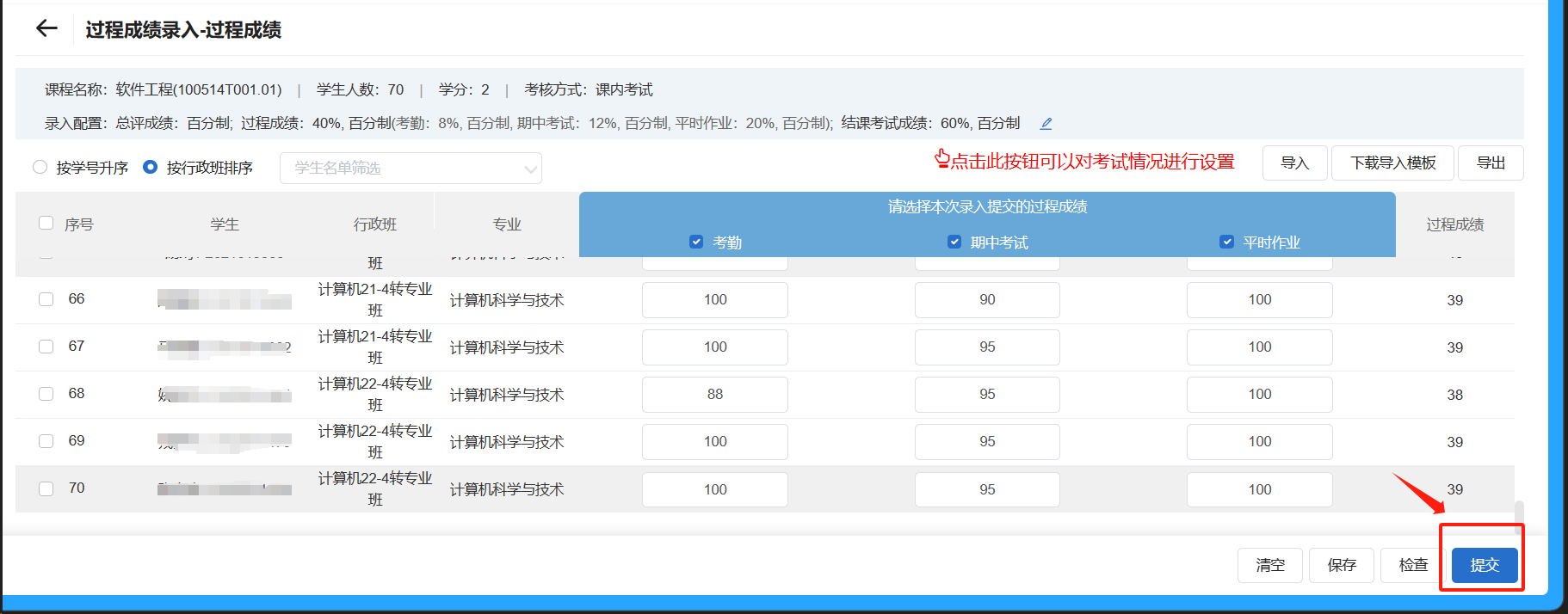Click the 导入 button
The width and height of the screenshot is (1568, 614).
pyautogui.click(x=1293, y=163)
